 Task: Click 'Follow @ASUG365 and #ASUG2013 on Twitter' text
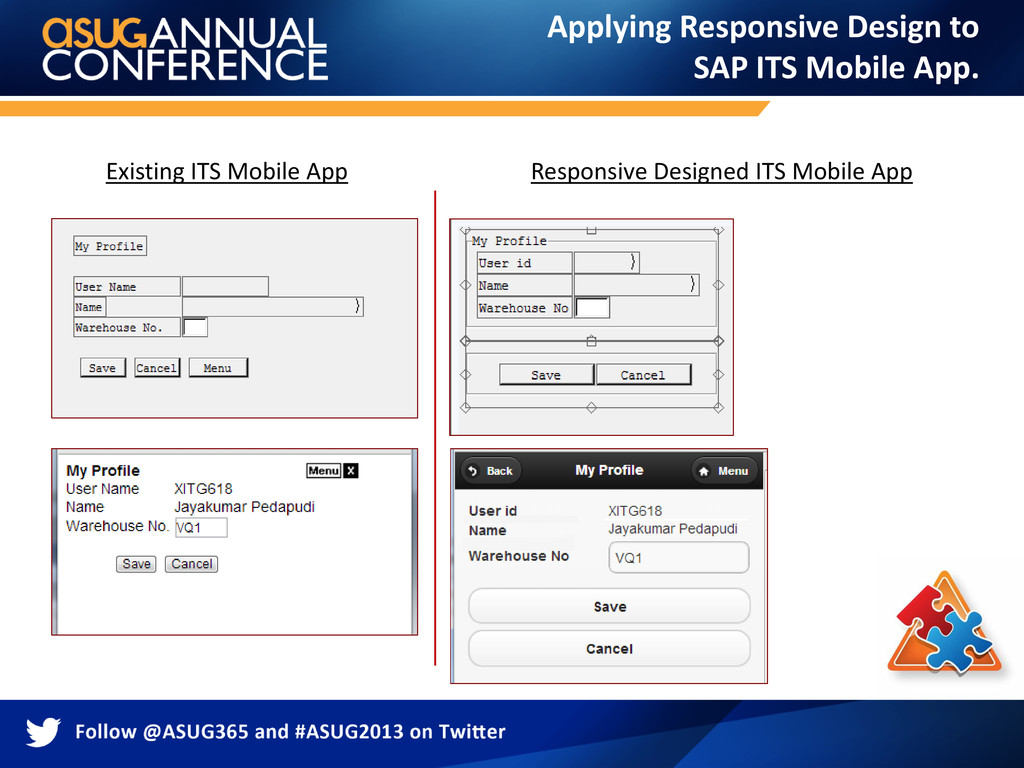(x=290, y=731)
